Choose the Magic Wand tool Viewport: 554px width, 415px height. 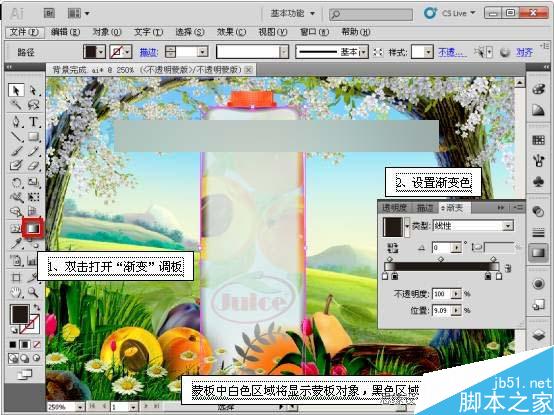click(16, 105)
